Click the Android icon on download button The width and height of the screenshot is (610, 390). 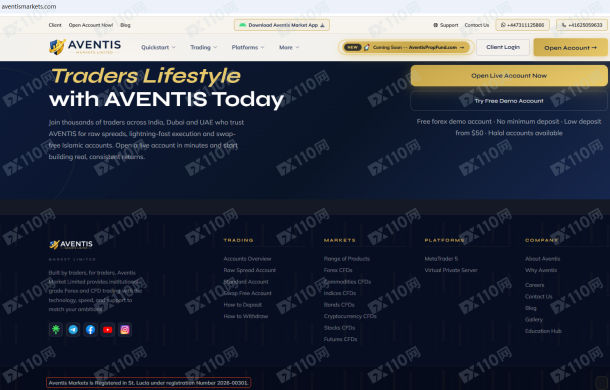tap(242, 25)
